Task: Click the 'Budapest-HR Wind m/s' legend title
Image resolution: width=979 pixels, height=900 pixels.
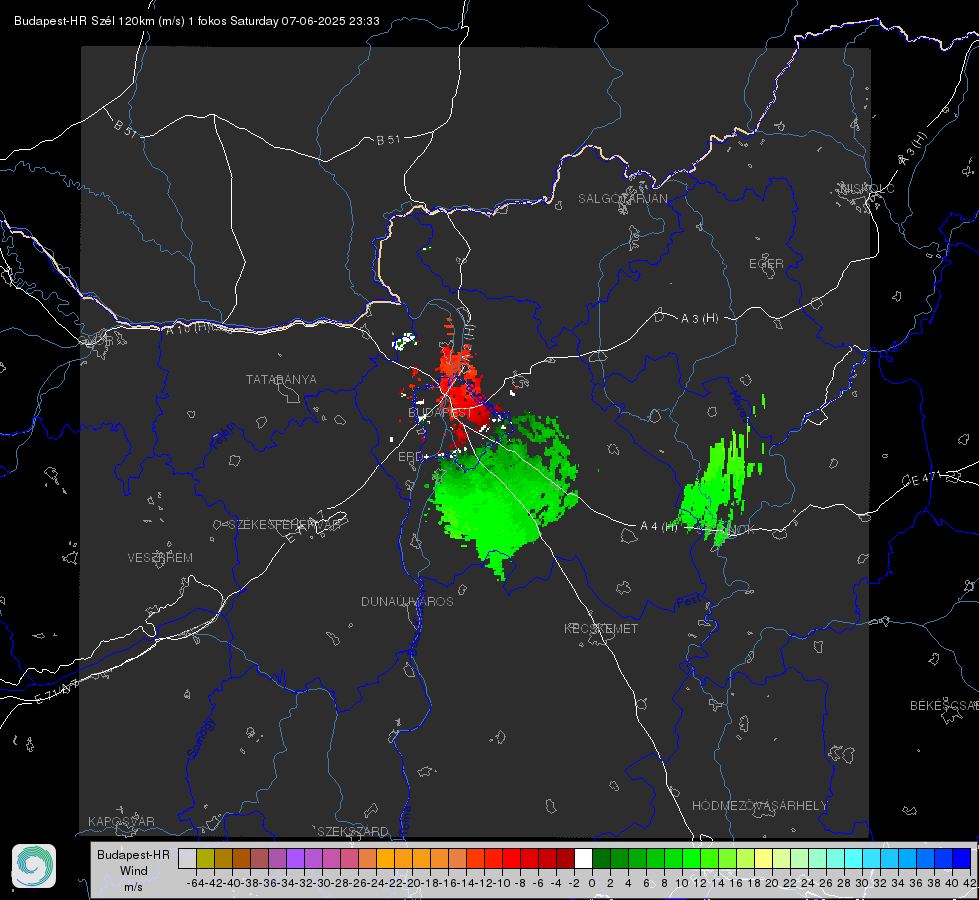Action: (133, 871)
